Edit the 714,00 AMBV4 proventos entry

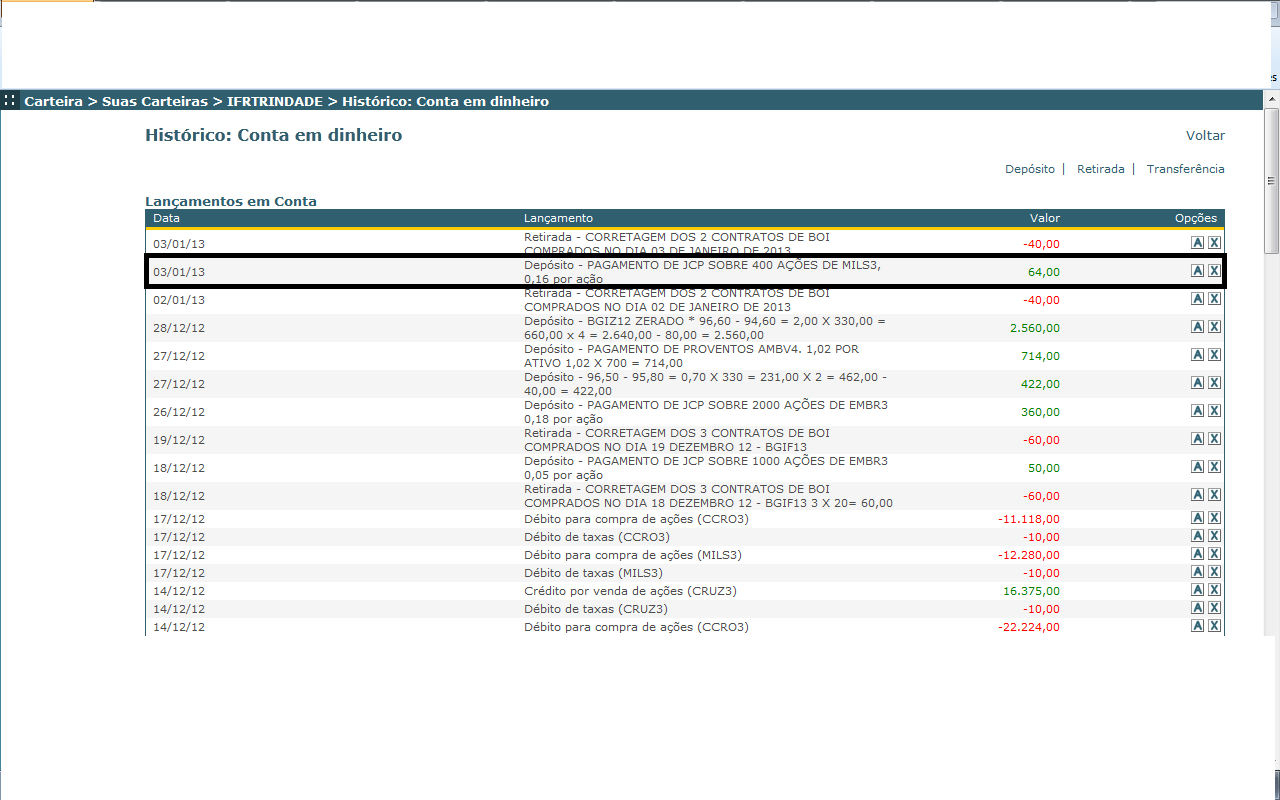tap(1197, 355)
